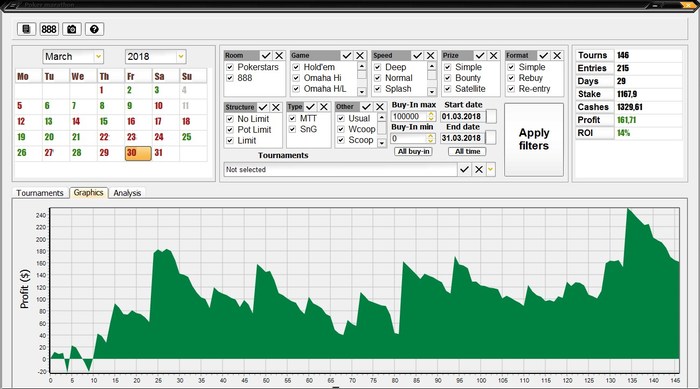700x389 pixels.
Task: Open the Analysis tab
Action: click(127, 193)
